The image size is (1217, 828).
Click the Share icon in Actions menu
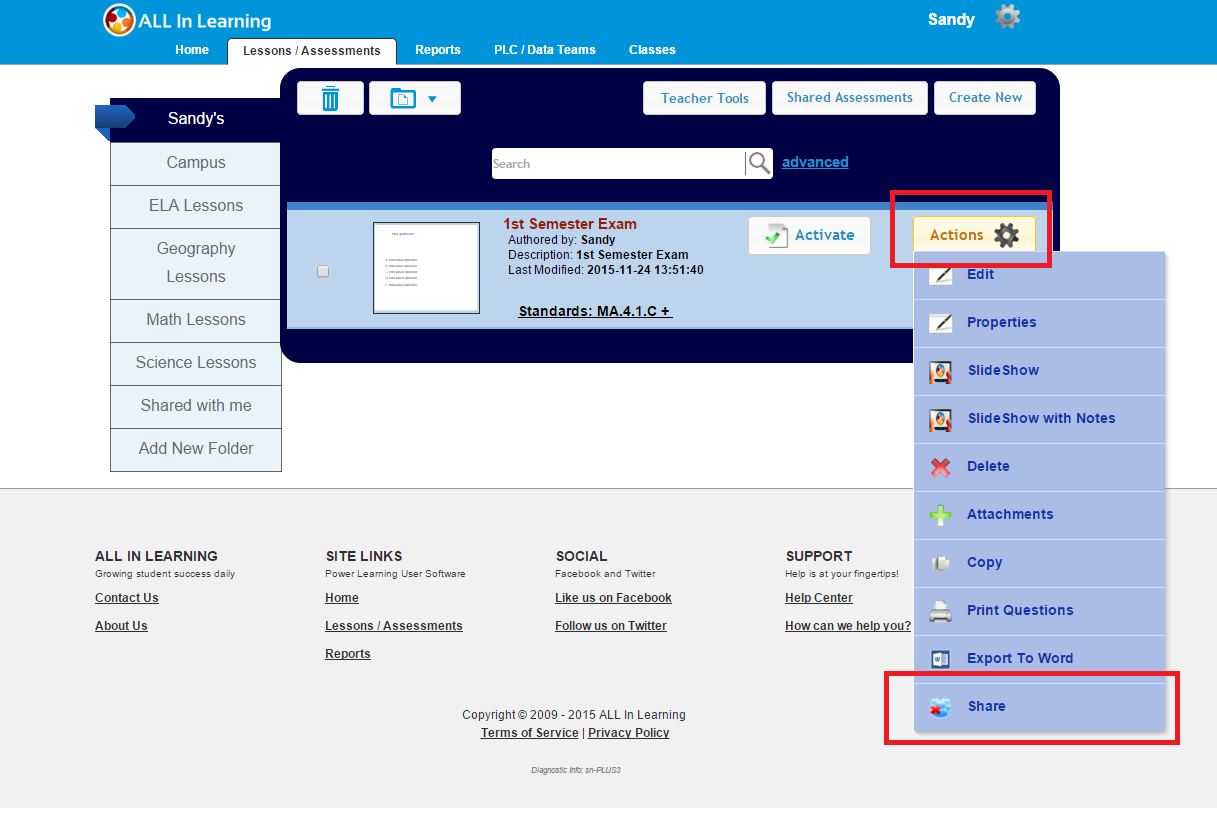(940, 707)
